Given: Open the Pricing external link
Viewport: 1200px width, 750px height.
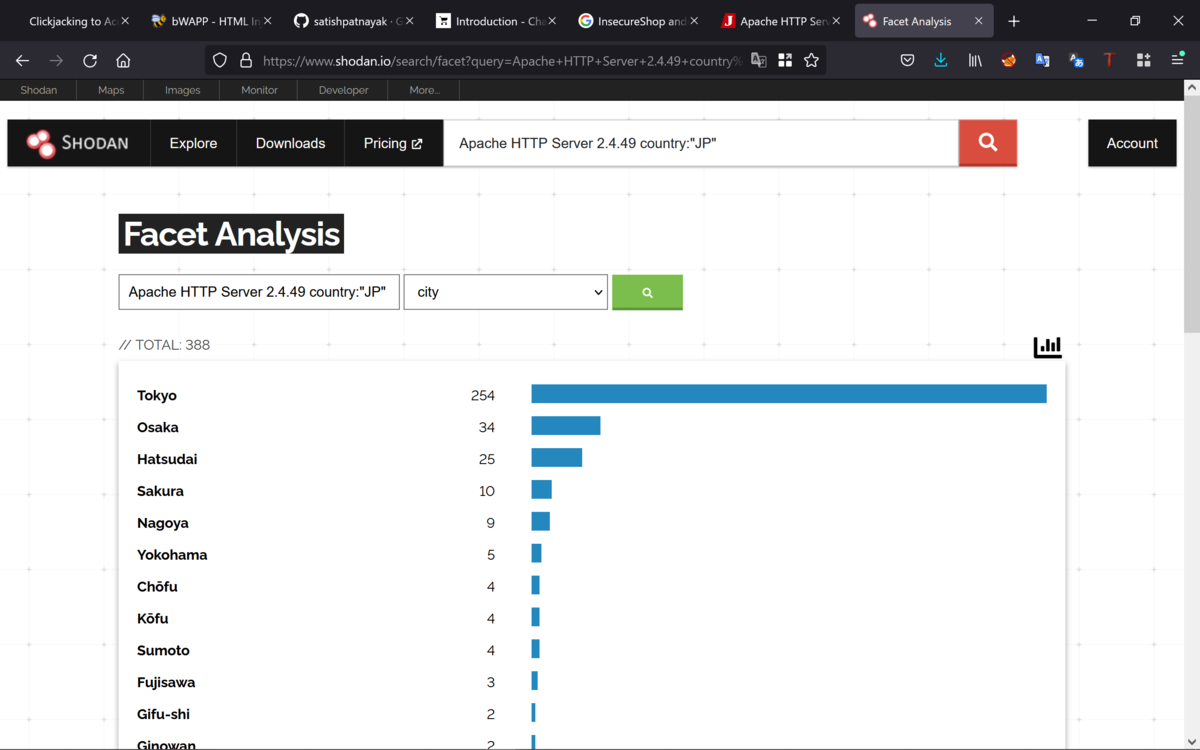Looking at the screenshot, I should click(393, 143).
